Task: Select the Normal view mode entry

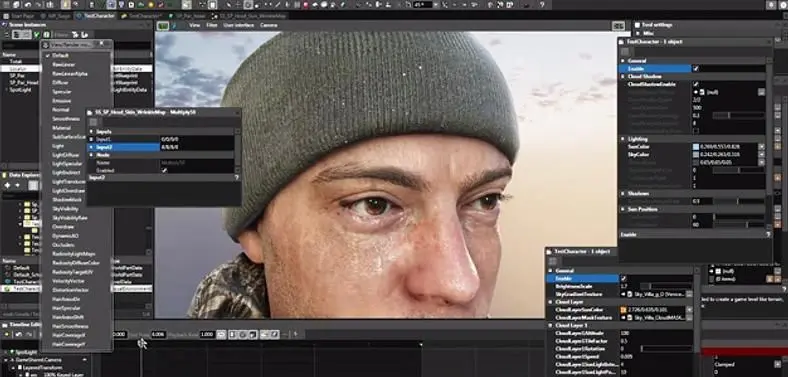Action: (x=61, y=110)
